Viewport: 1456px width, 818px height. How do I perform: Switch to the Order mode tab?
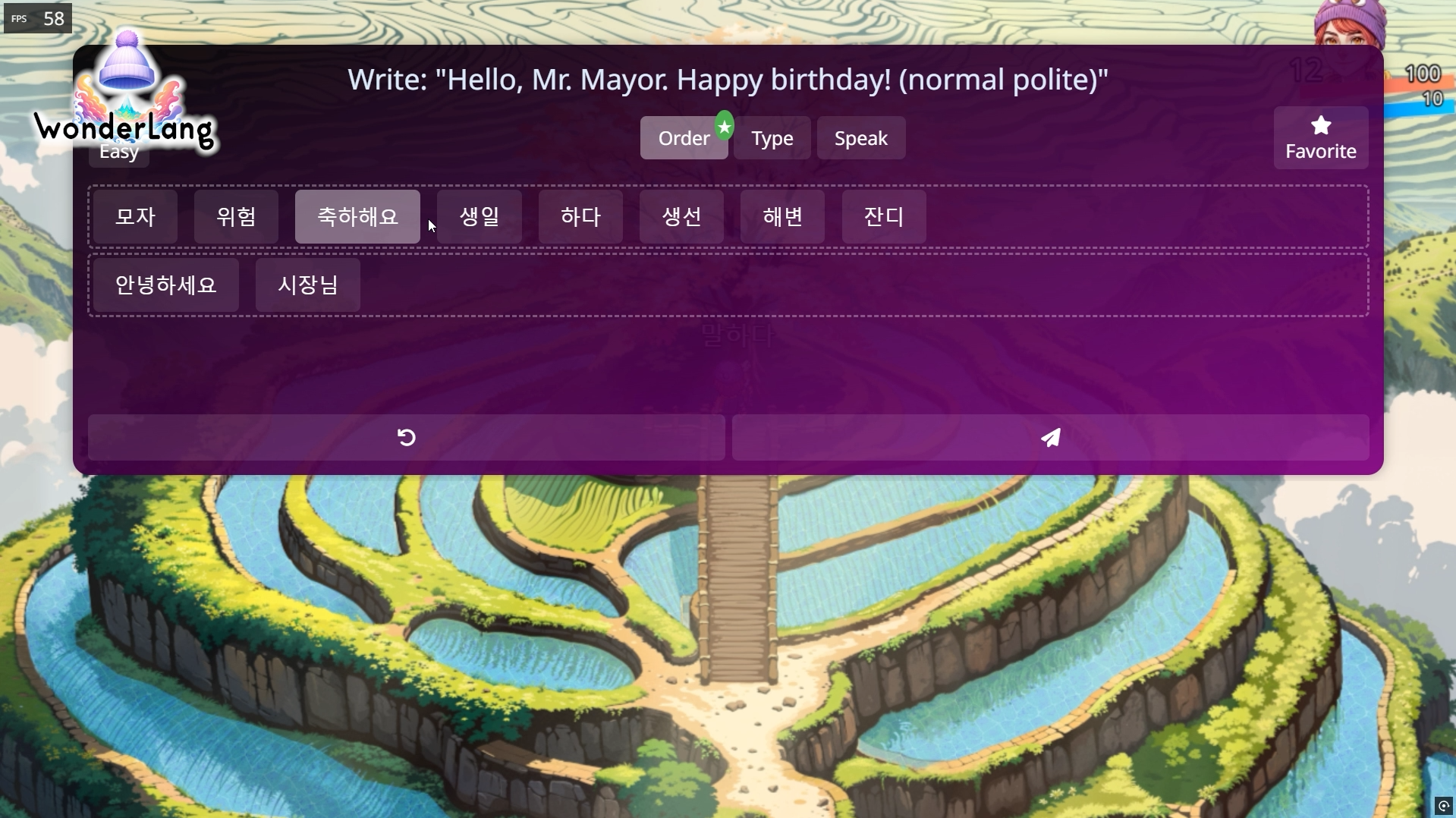tap(684, 138)
